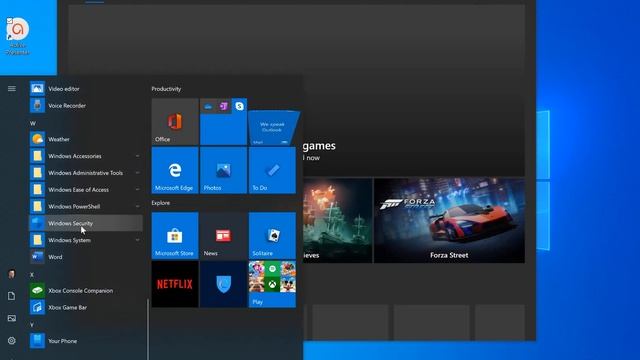Open Pictures icon in Start sidebar
640x360 pixels.
coord(12,318)
